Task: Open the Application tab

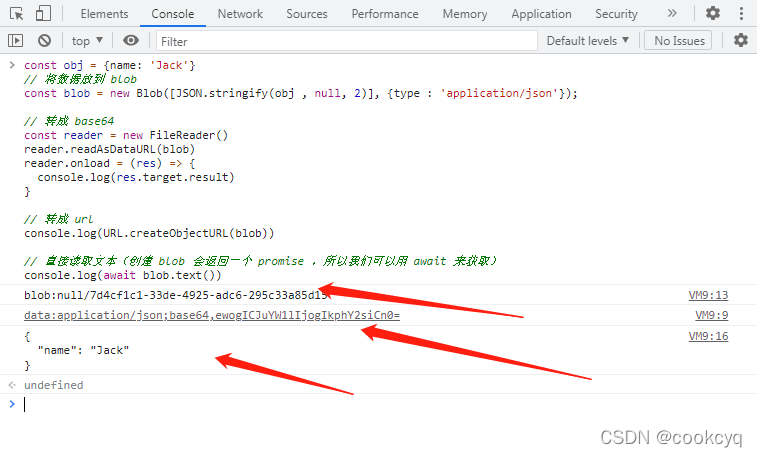Action: tap(541, 14)
